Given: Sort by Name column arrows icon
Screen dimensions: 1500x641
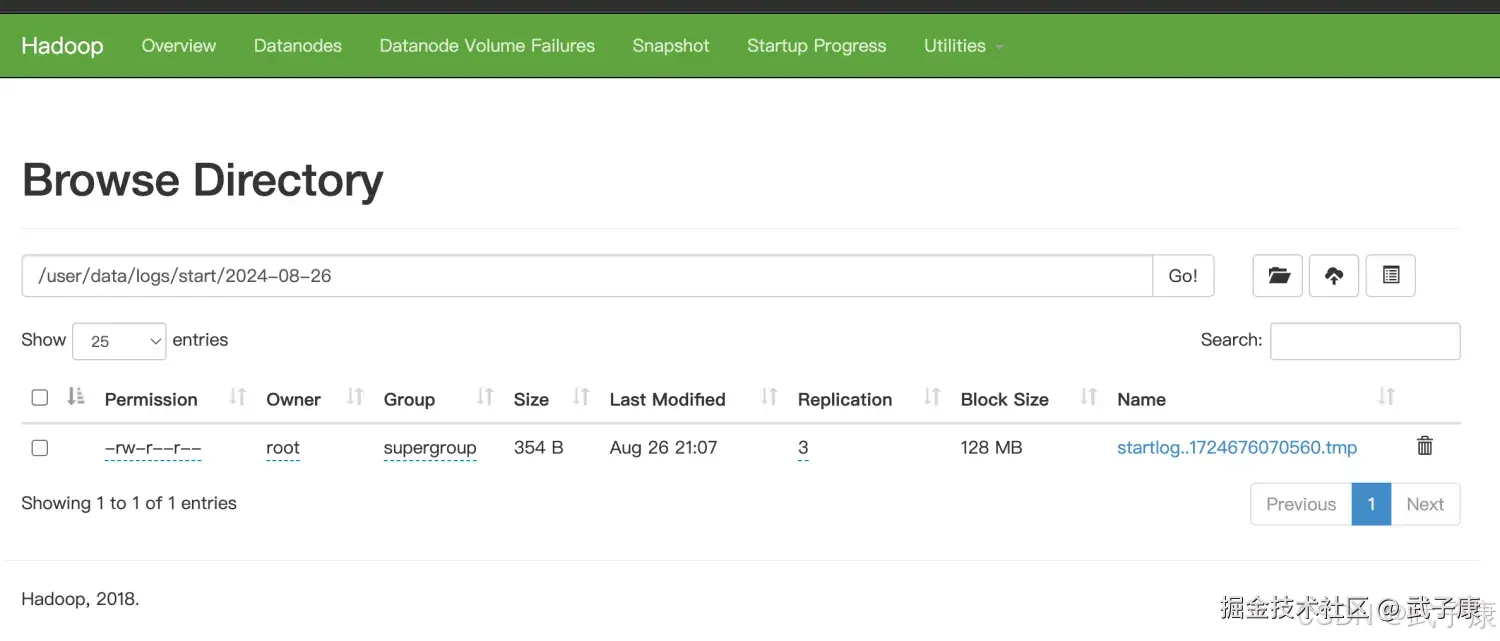Looking at the screenshot, I should click(1386, 398).
